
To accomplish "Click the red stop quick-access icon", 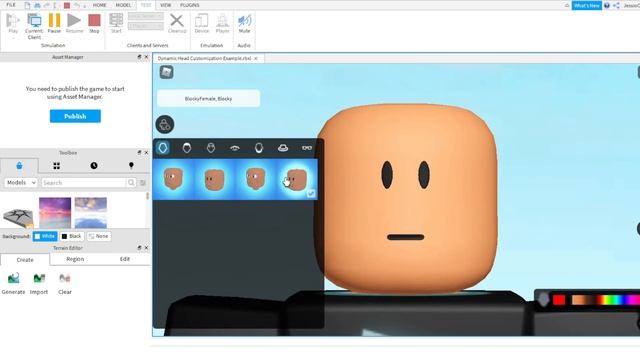I will [x=67, y=5].
